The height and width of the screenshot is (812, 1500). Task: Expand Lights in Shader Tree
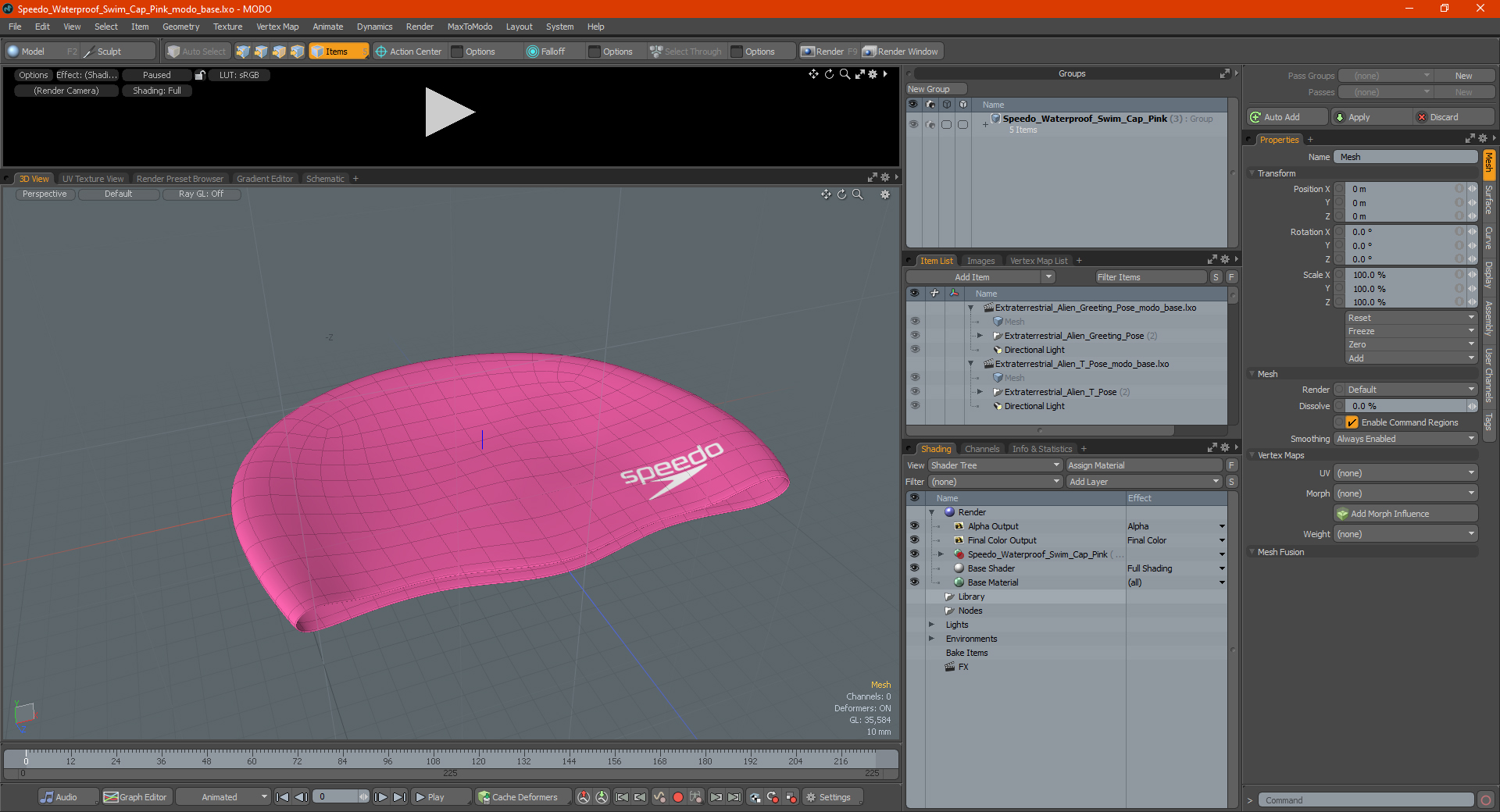[931, 625]
